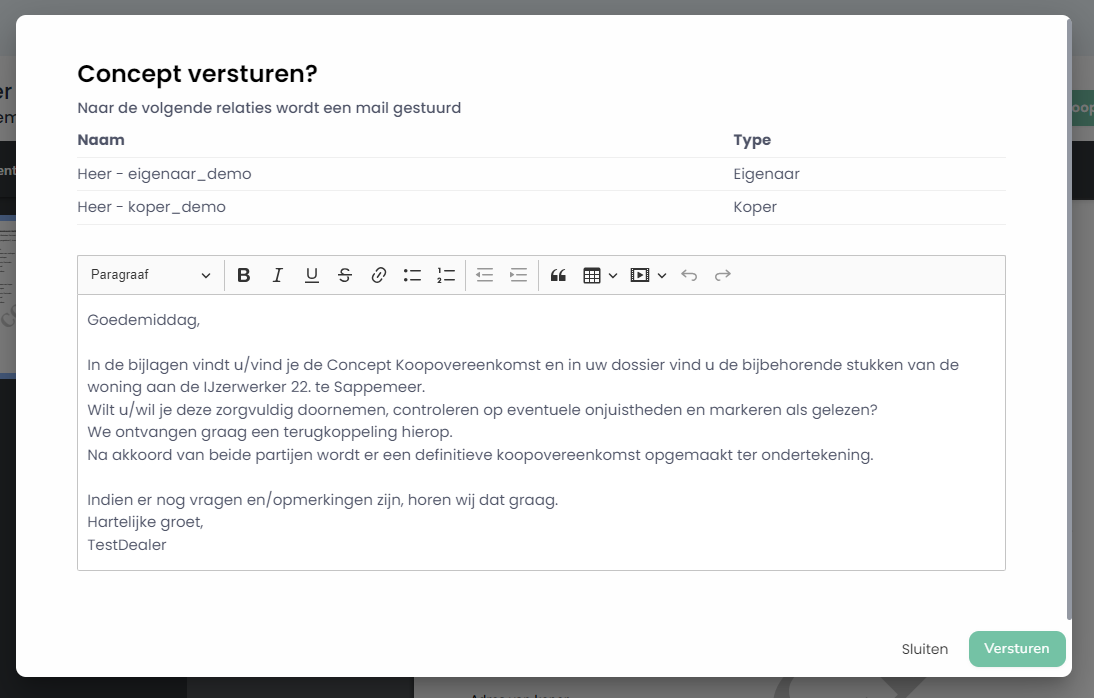Click the 'Indien er nog vragen' sentence
Image resolution: width=1094 pixels, height=698 pixels.
322,500
